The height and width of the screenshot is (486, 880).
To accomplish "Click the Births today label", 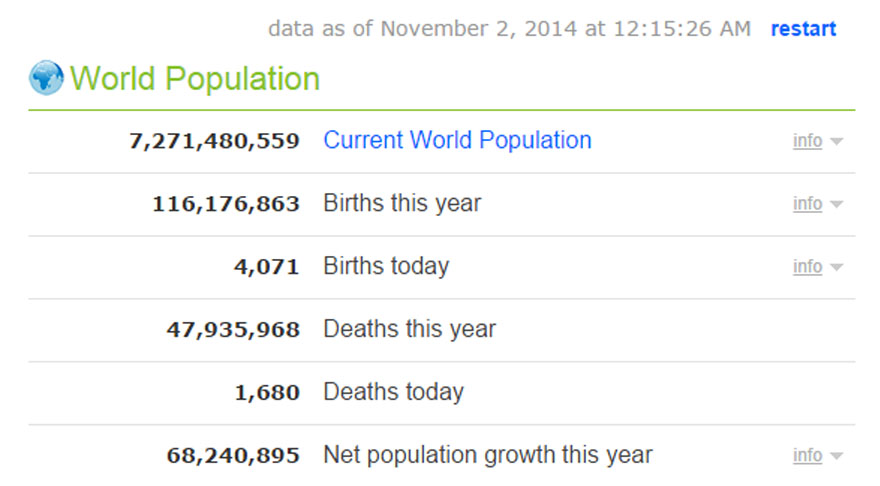I will coord(387,266).
